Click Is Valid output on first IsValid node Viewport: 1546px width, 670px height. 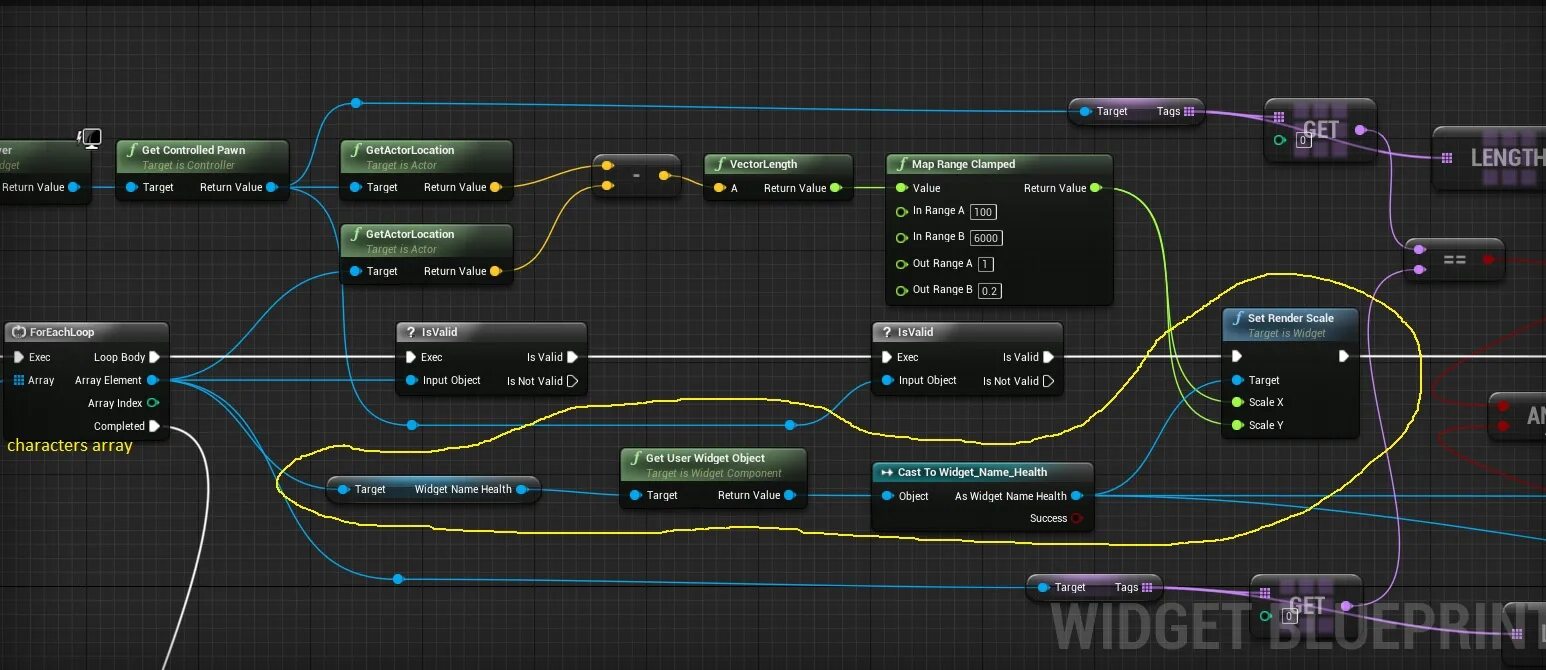(x=572, y=357)
